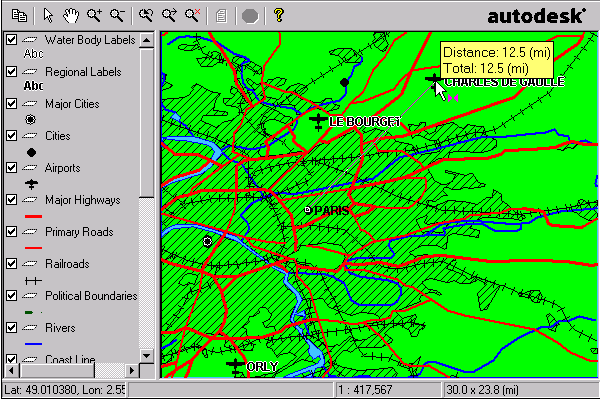Uncheck the Water Body Labels layer
600x400 pixels.
coord(11,40)
